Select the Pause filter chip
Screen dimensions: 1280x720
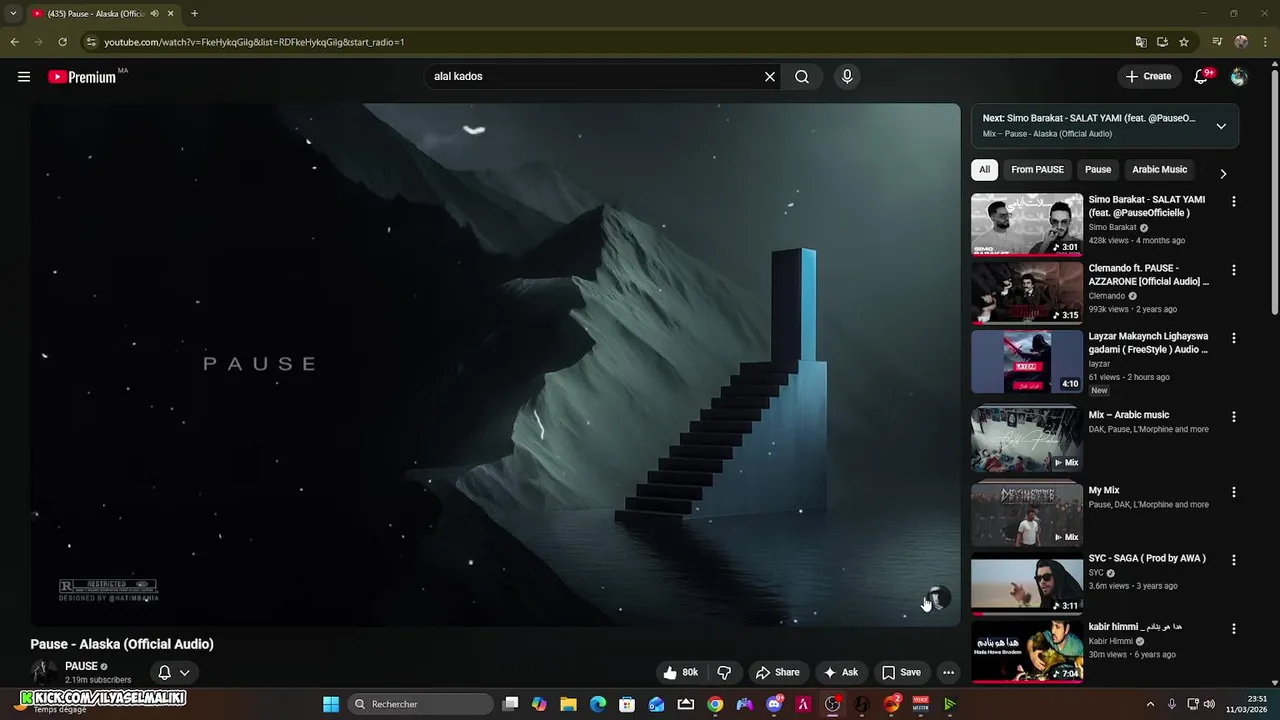point(1098,170)
